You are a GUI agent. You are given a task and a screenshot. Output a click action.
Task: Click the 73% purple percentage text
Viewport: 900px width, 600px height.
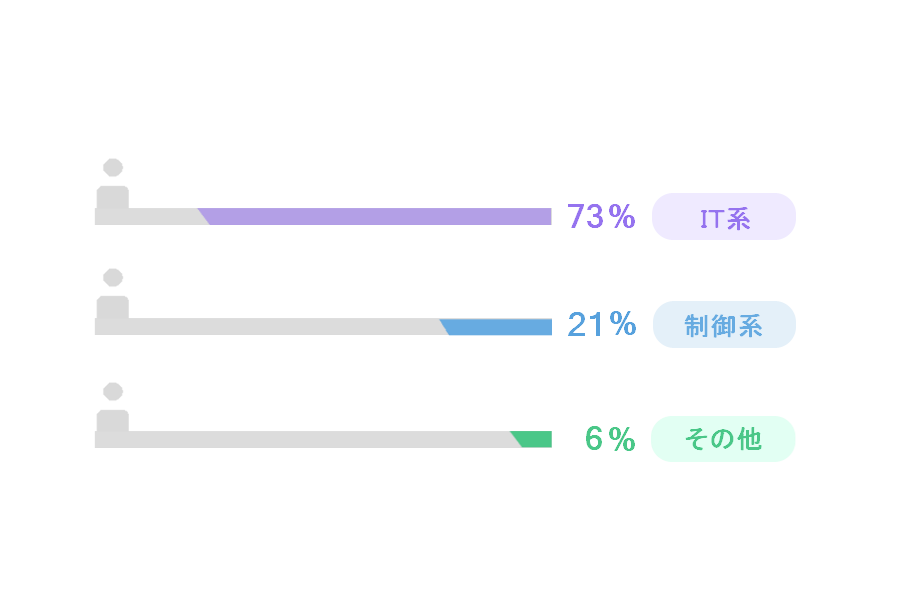click(601, 216)
